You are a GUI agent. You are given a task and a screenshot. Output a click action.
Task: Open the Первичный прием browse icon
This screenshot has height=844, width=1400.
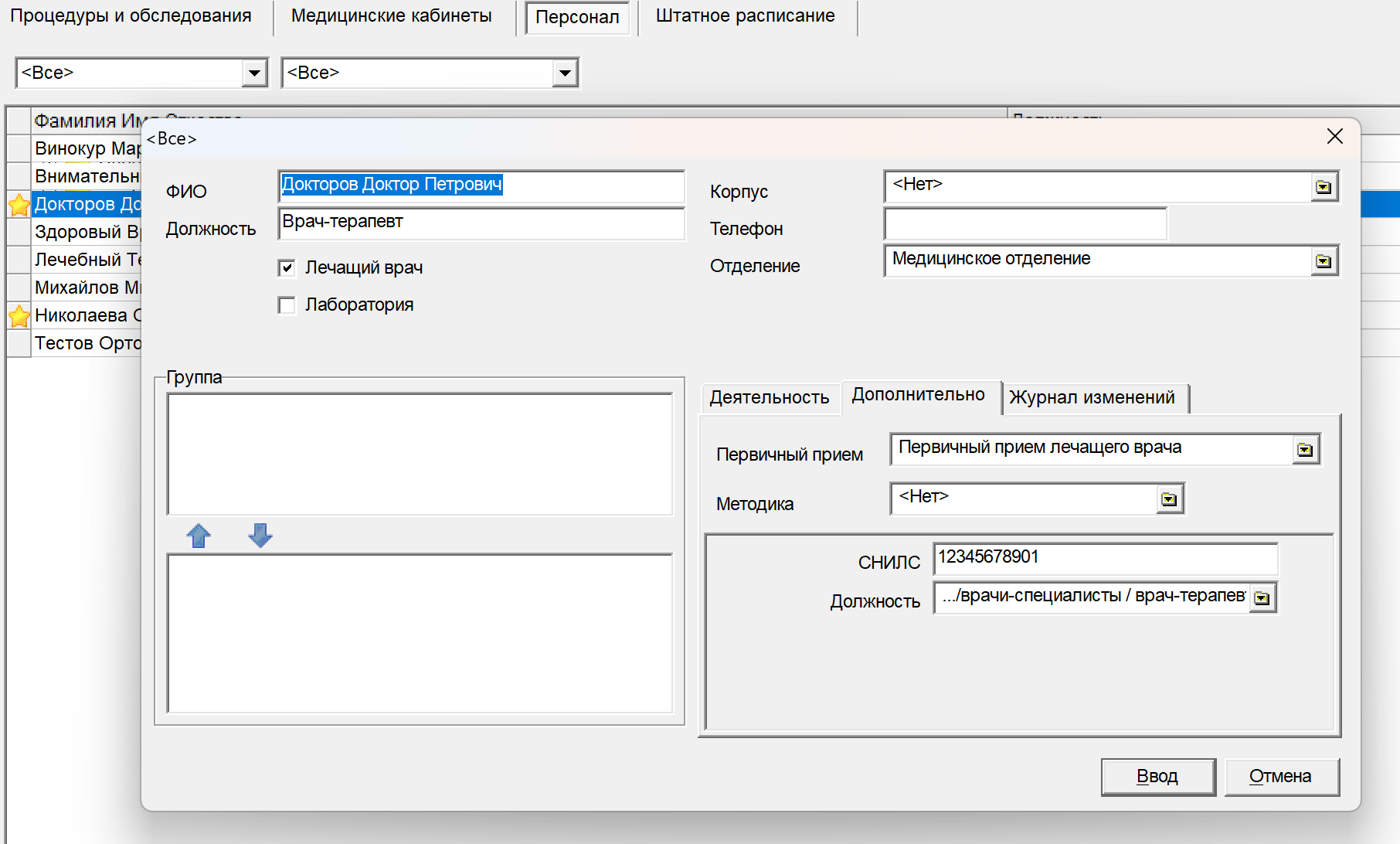click(1305, 450)
